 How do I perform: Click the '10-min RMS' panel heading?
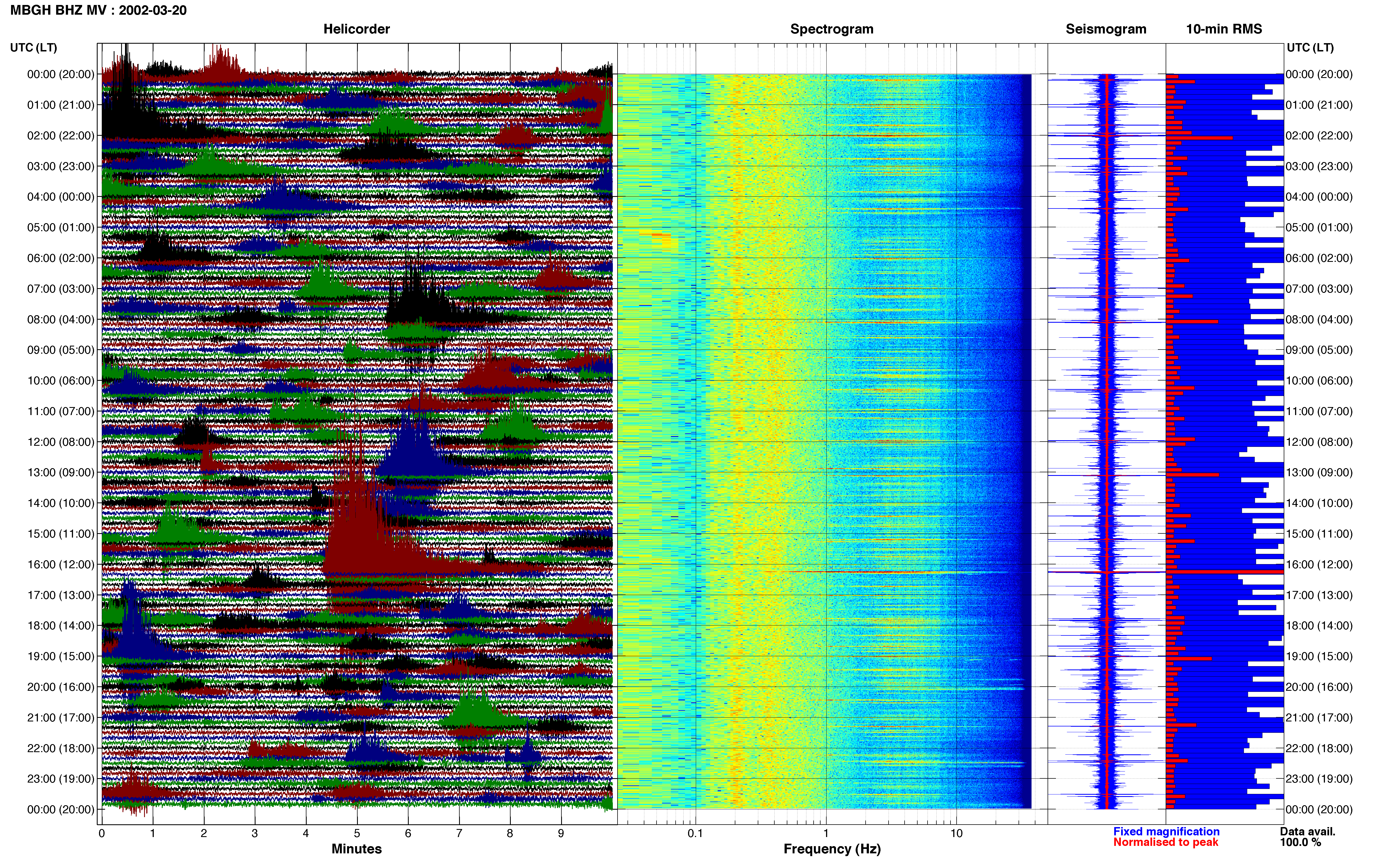[x=1224, y=29]
